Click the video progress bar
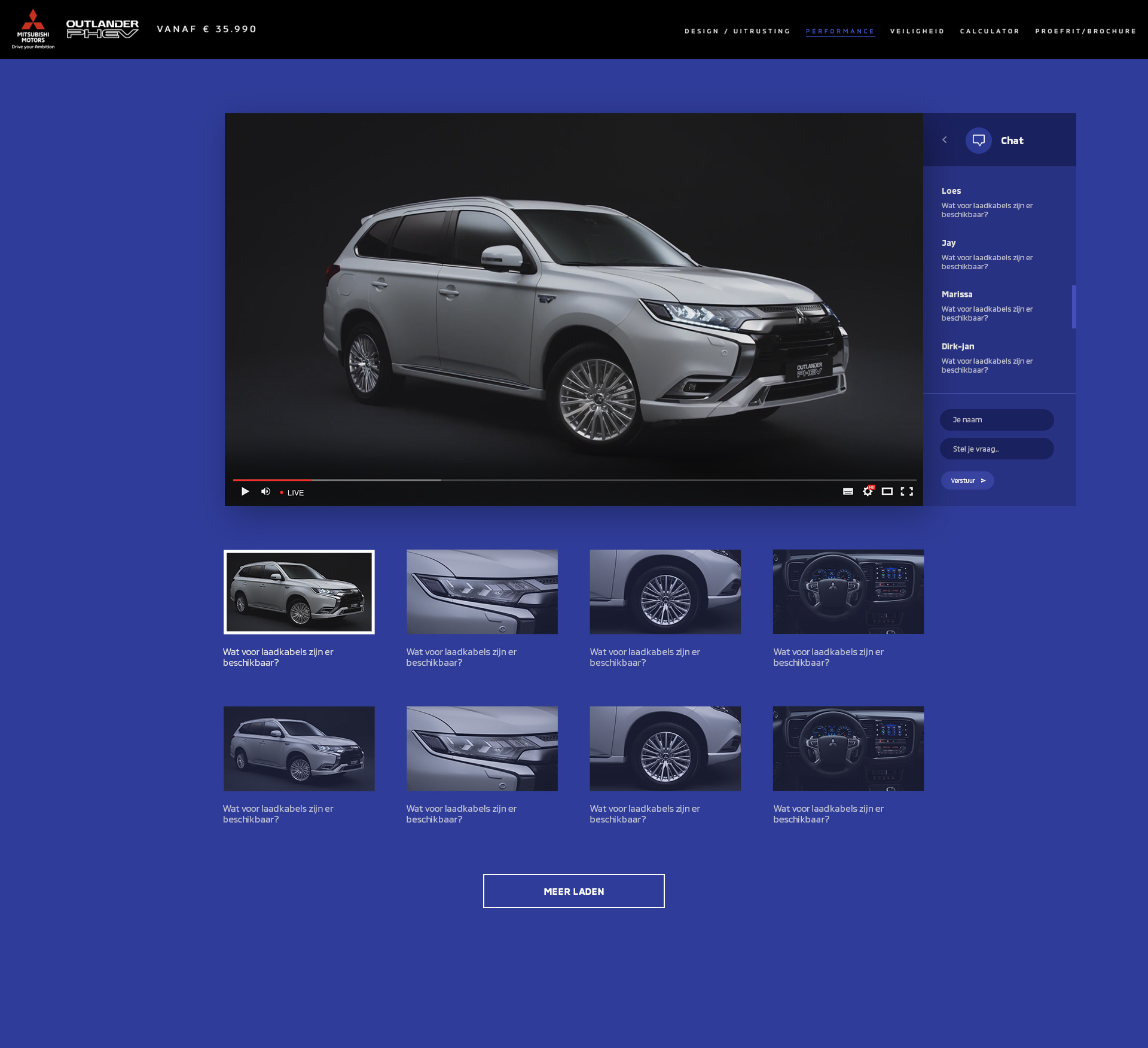This screenshot has width=1148, height=1048. 574,480
